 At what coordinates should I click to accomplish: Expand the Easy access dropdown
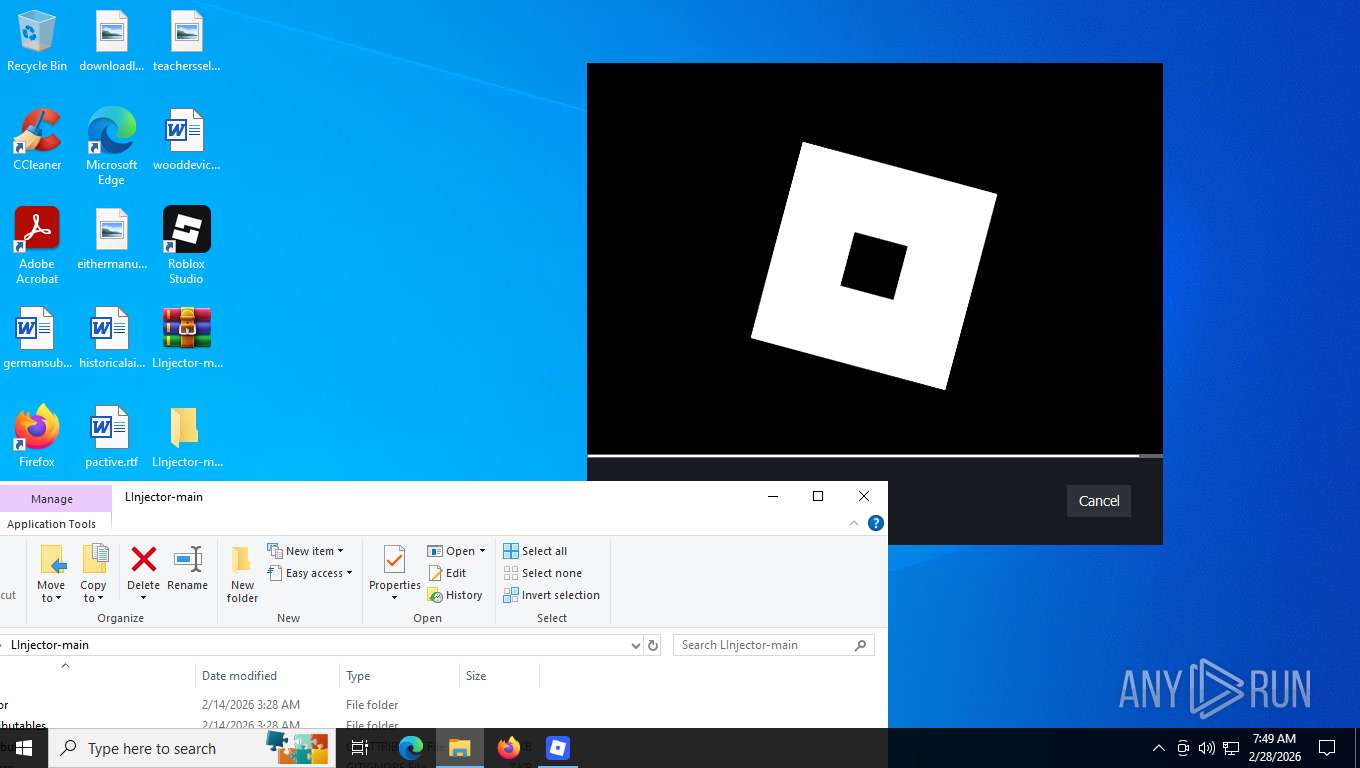pos(310,573)
